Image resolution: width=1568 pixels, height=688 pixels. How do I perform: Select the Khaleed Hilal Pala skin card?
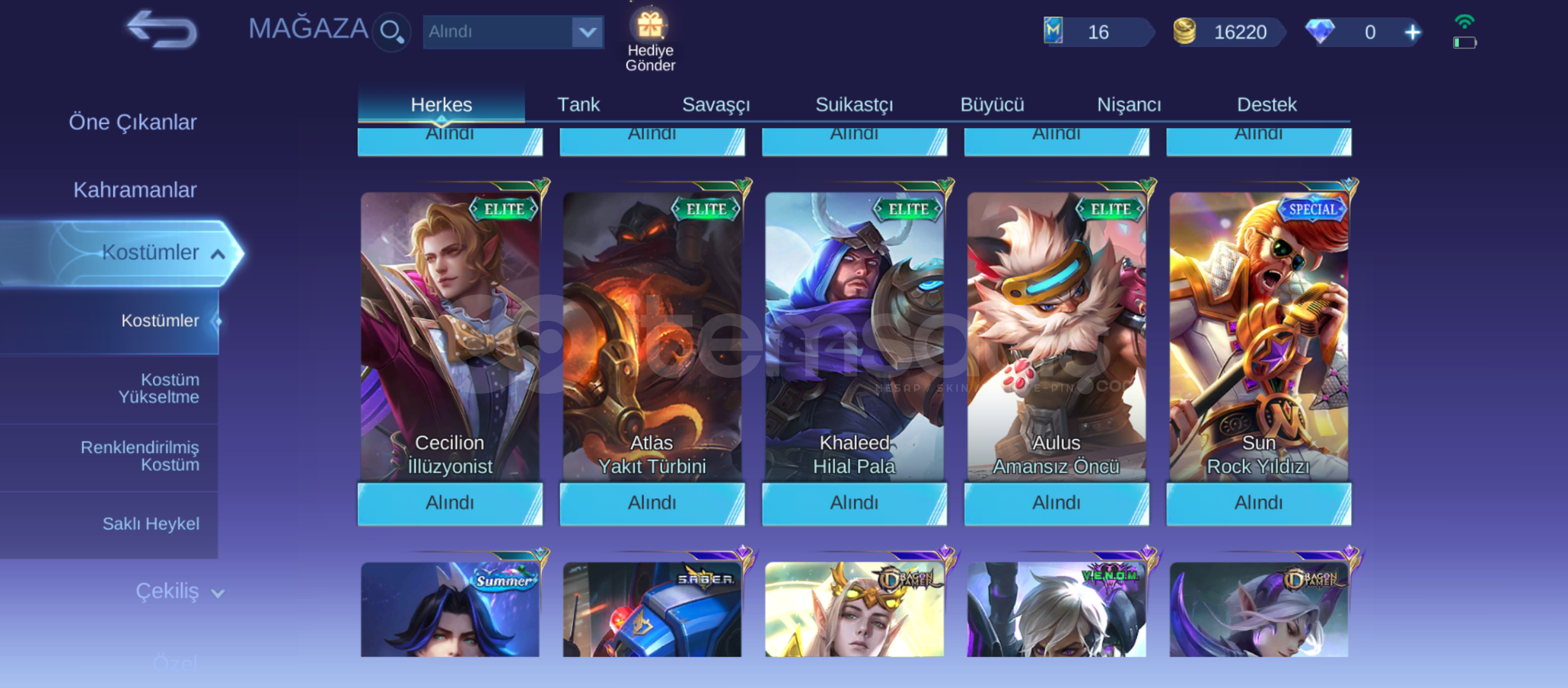coord(854,336)
